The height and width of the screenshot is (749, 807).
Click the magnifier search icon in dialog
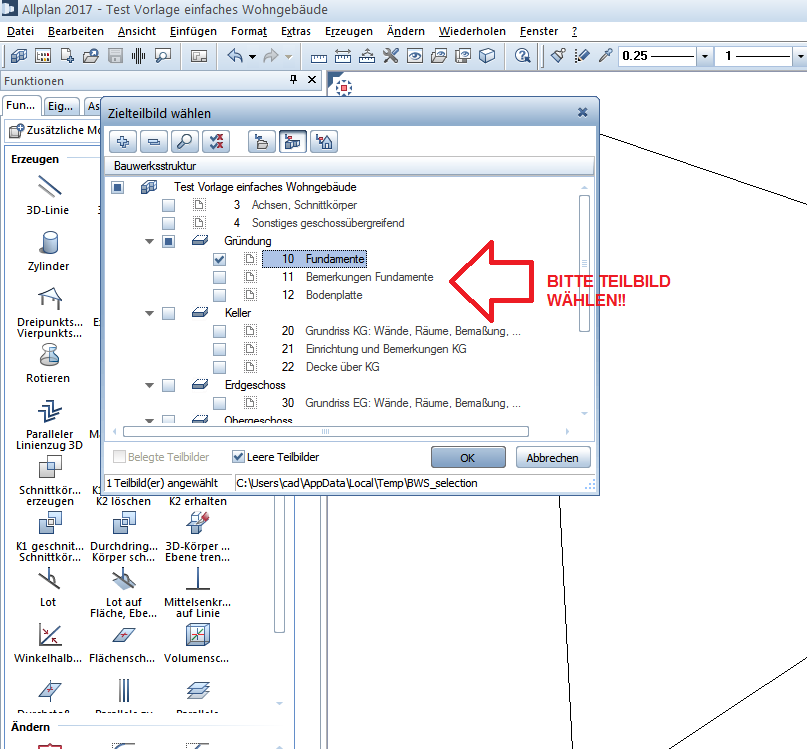(185, 142)
